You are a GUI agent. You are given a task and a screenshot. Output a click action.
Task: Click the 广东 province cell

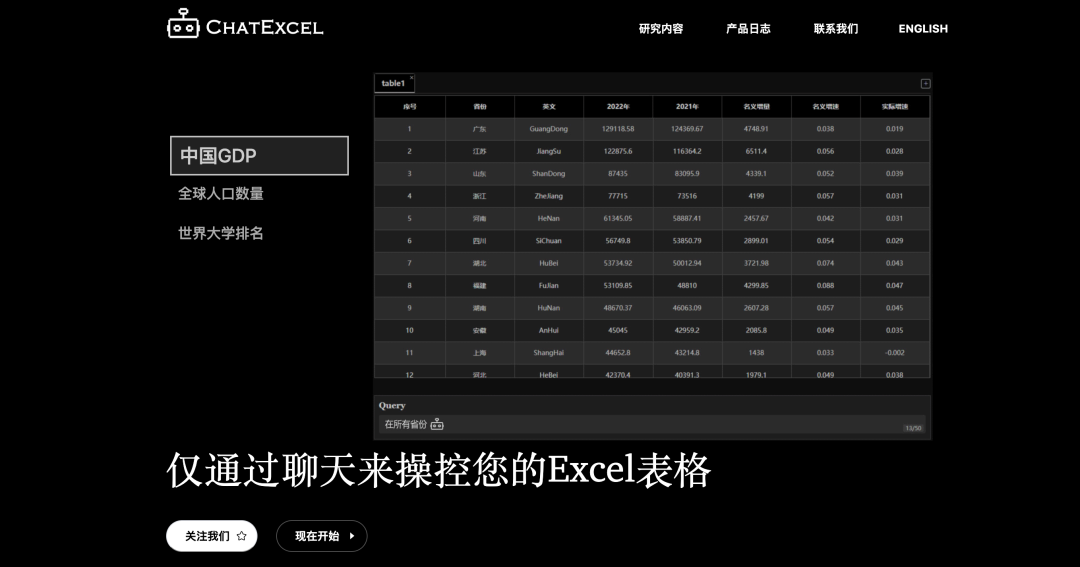(x=480, y=129)
